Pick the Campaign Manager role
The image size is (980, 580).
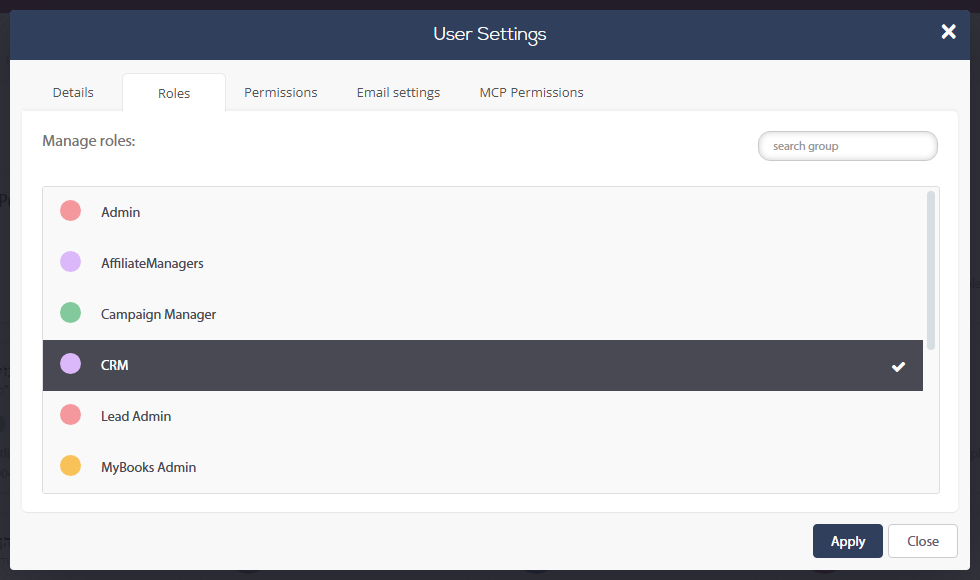click(x=482, y=314)
